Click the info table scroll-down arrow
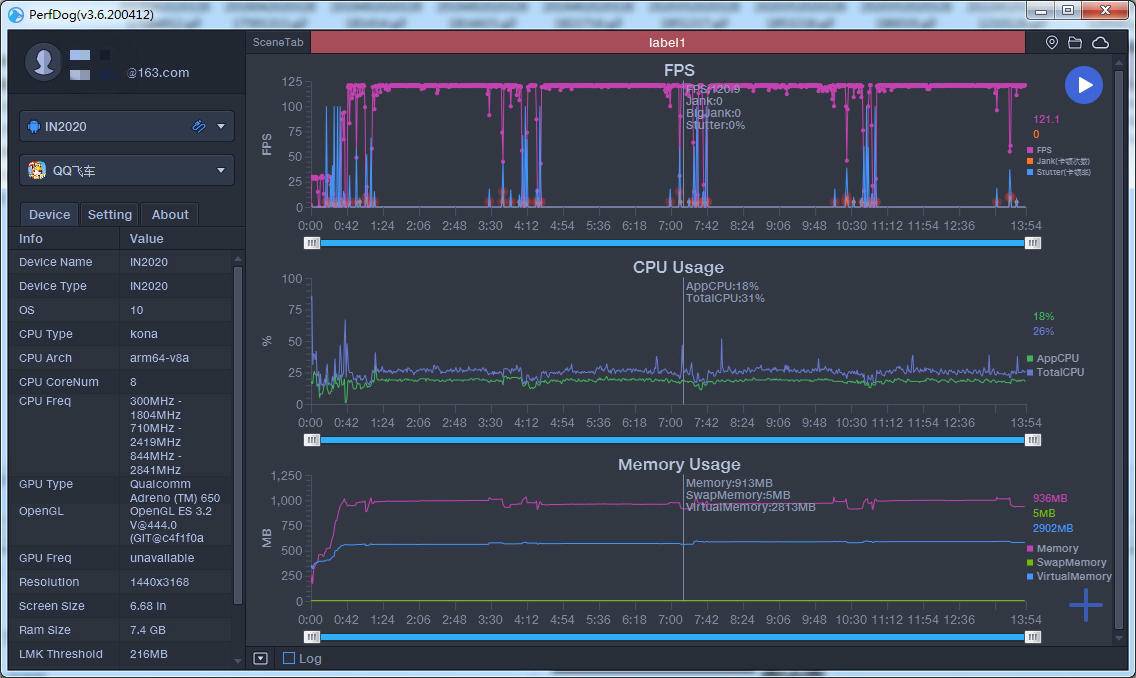Screen dimensions: 1136x678 pyautogui.click(x=238, y=661)
